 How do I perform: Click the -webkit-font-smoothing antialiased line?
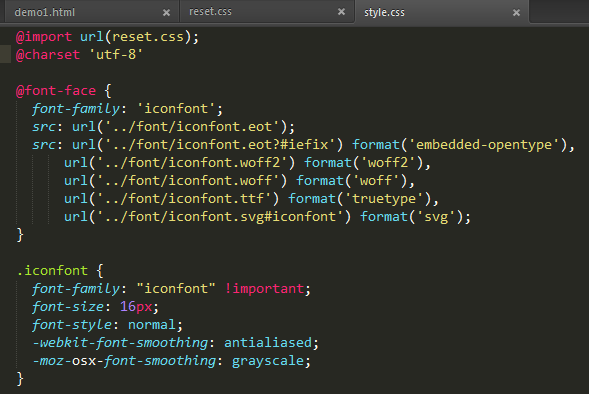(x=175, y=343)
